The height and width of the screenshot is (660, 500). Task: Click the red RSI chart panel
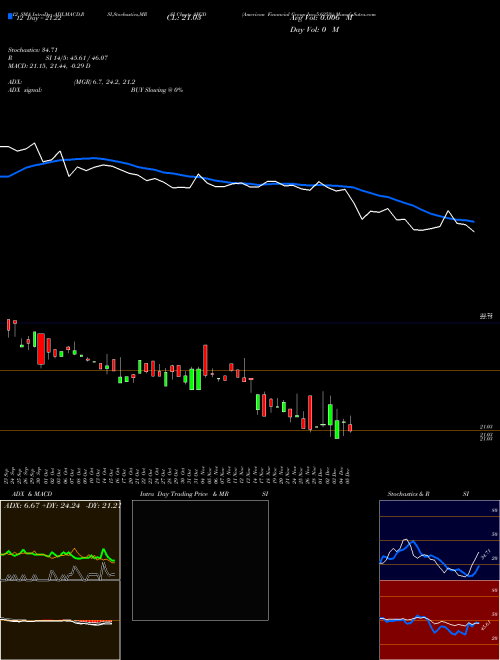tap(439, 620)
